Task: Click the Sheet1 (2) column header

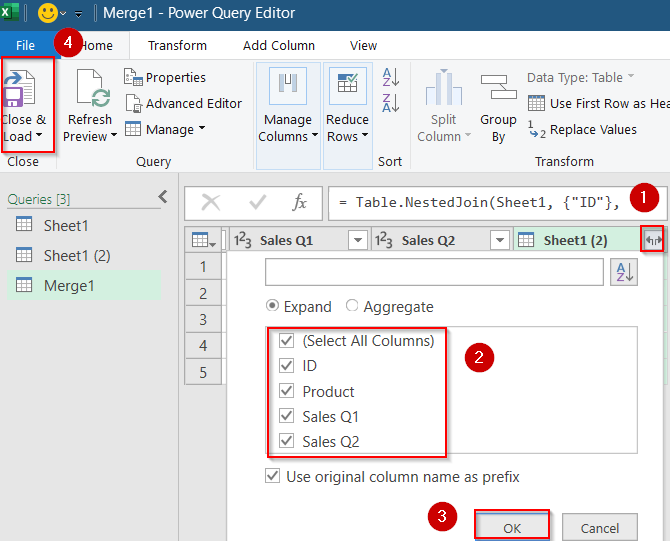Action: click(x=576, y=240)
